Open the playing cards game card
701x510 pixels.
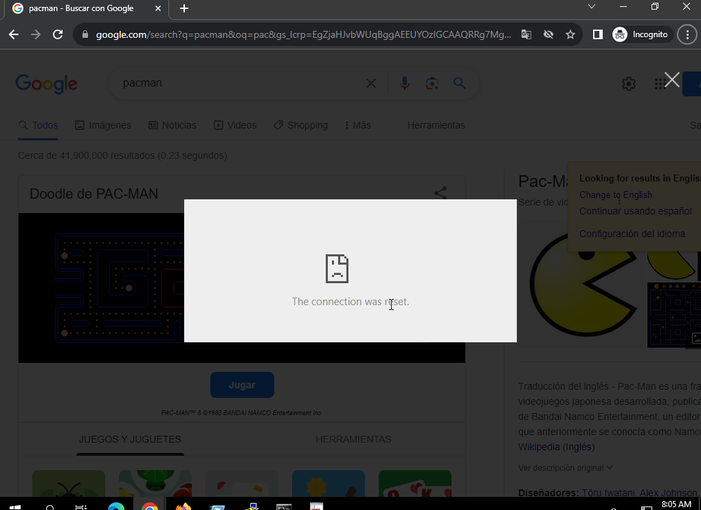[415, 484]
